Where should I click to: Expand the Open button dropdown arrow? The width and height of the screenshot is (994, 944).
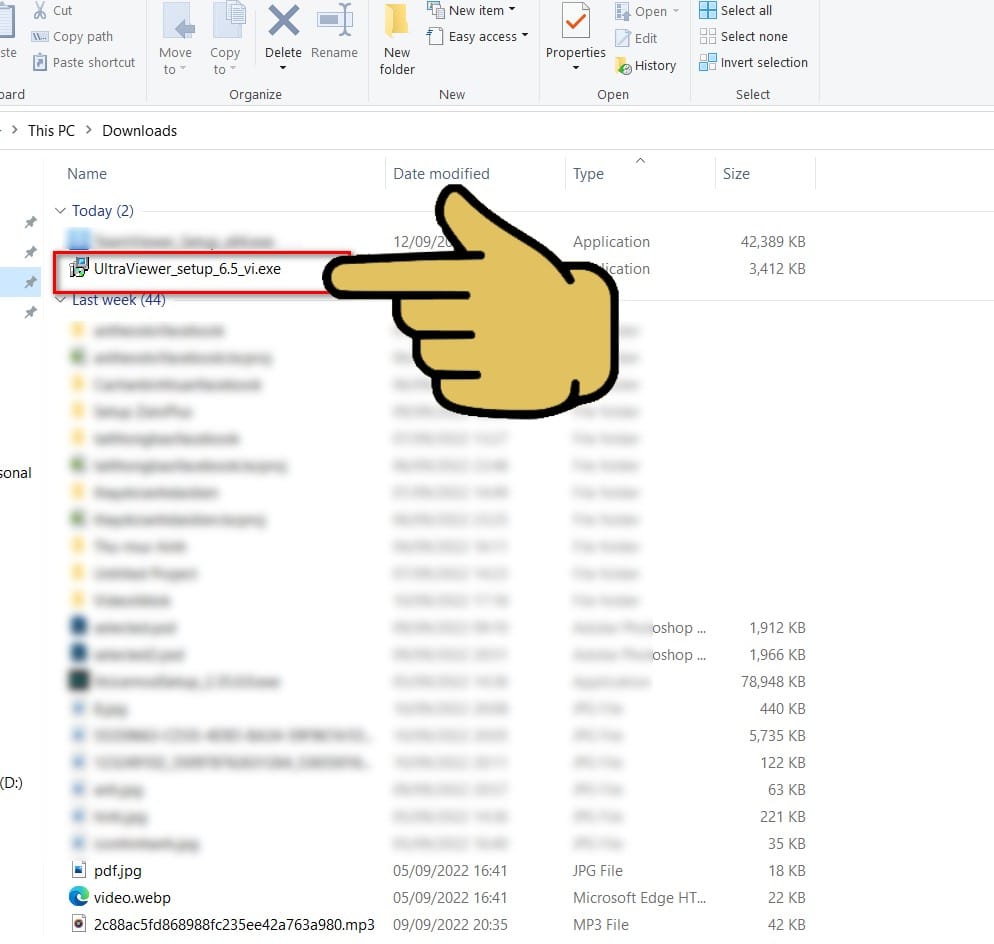pyautogui.click(x=676, y=11)
